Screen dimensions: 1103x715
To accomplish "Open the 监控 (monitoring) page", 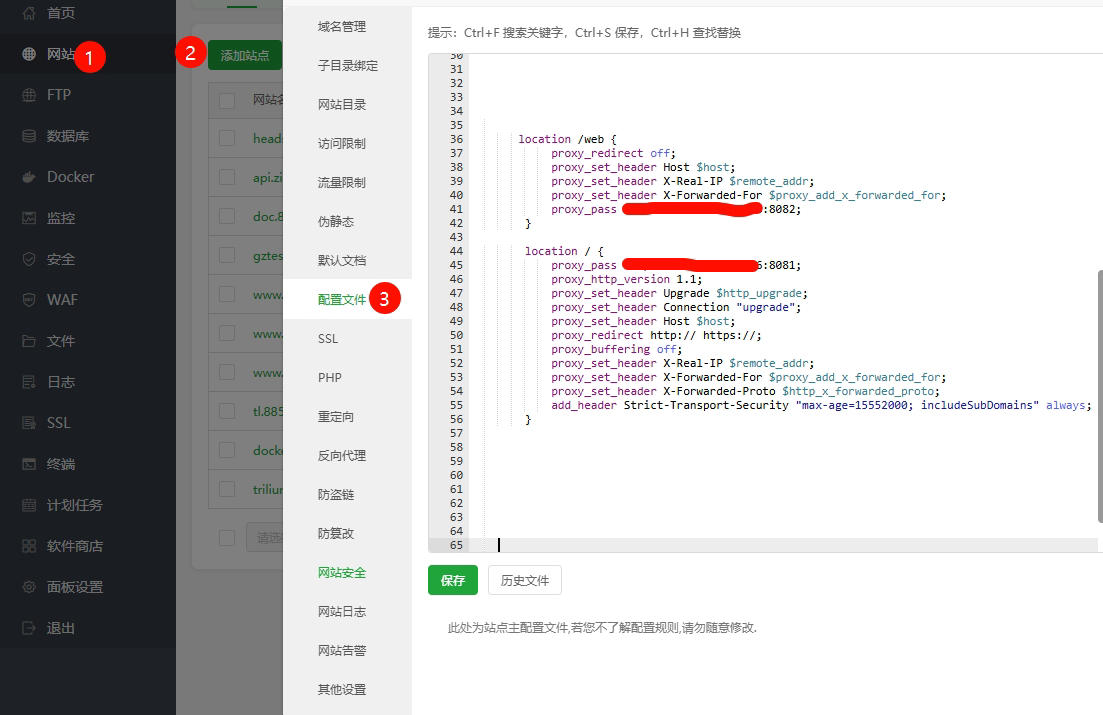I will (58, 217).
